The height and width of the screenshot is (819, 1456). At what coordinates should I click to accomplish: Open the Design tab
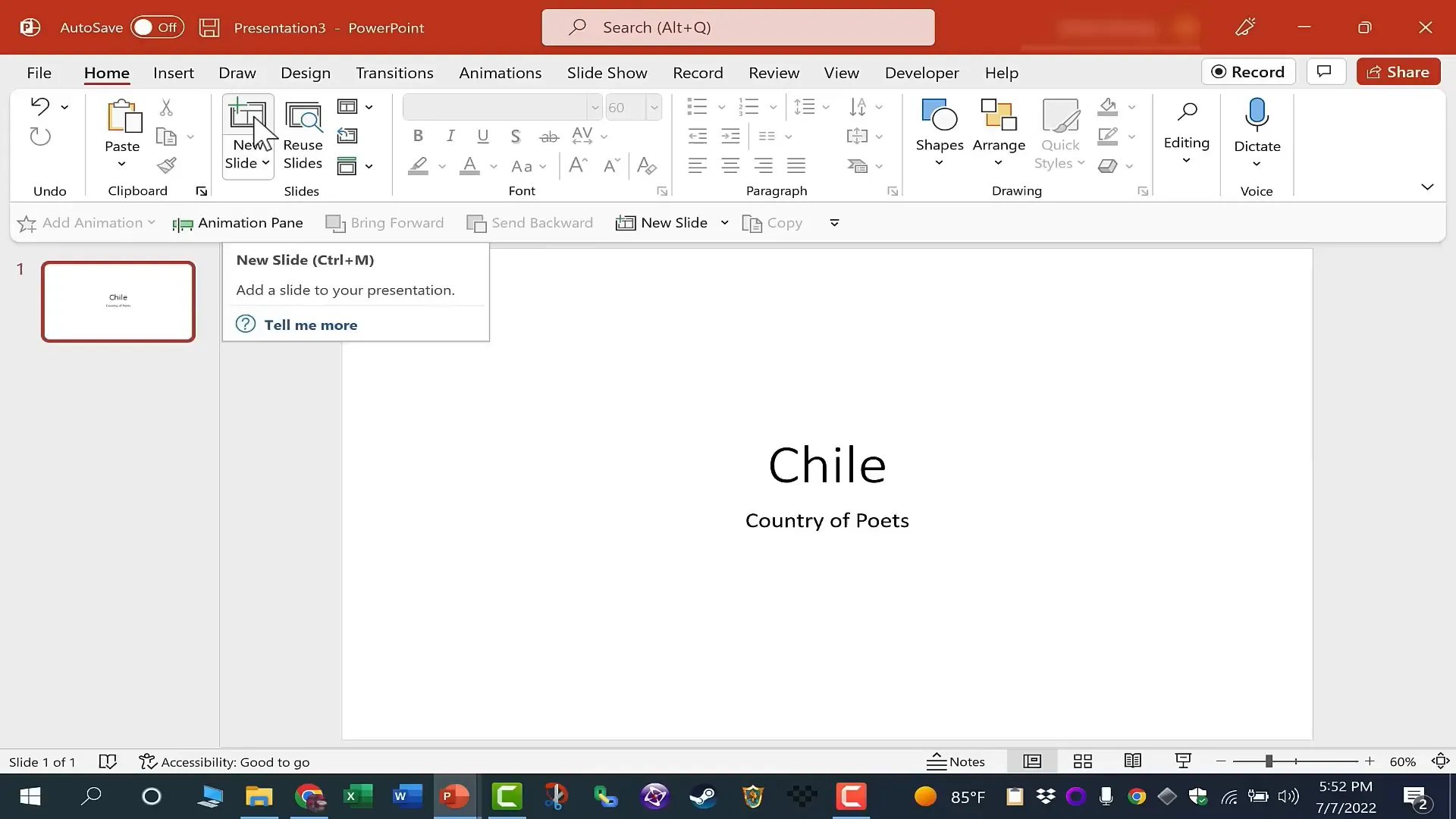pos(306,73)
